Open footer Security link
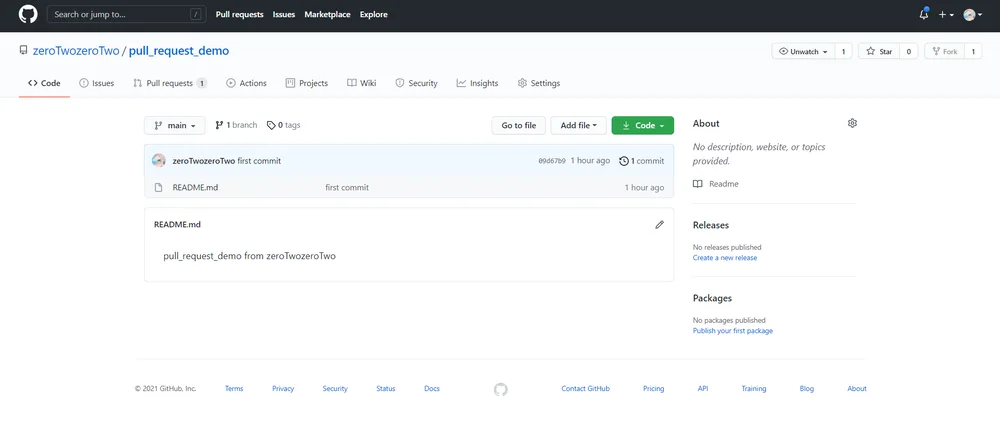The height and width of the screenshot is (439, 1000). [335, 389]
